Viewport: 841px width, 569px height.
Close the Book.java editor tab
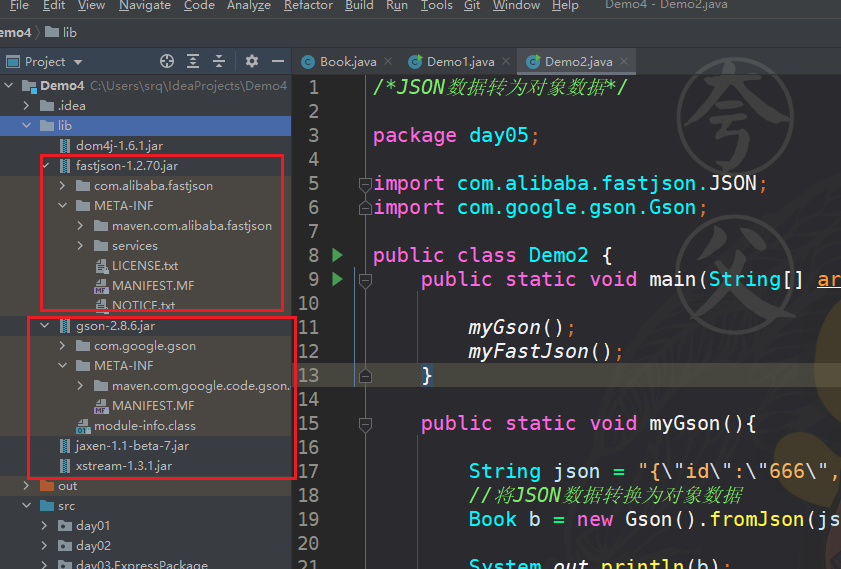pyautogui.click(x=388, y=61)
